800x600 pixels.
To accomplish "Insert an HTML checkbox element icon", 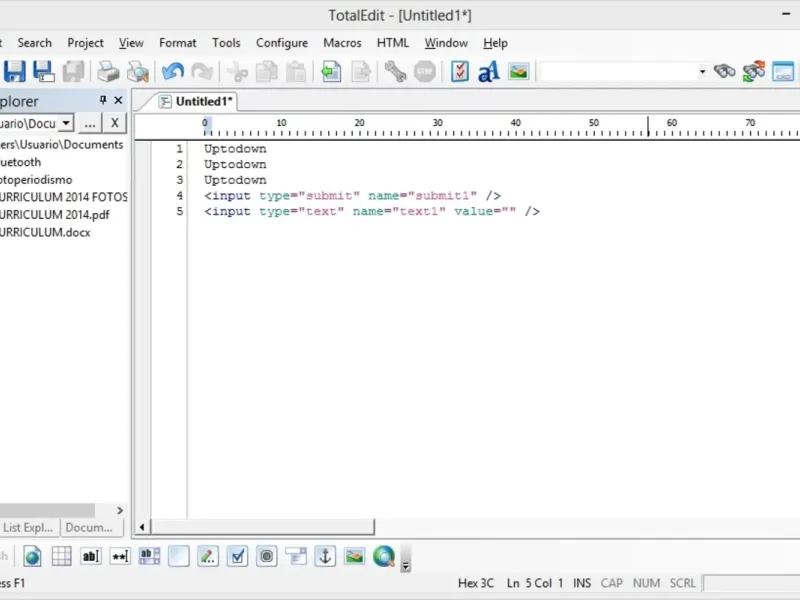I will point(237,557).
